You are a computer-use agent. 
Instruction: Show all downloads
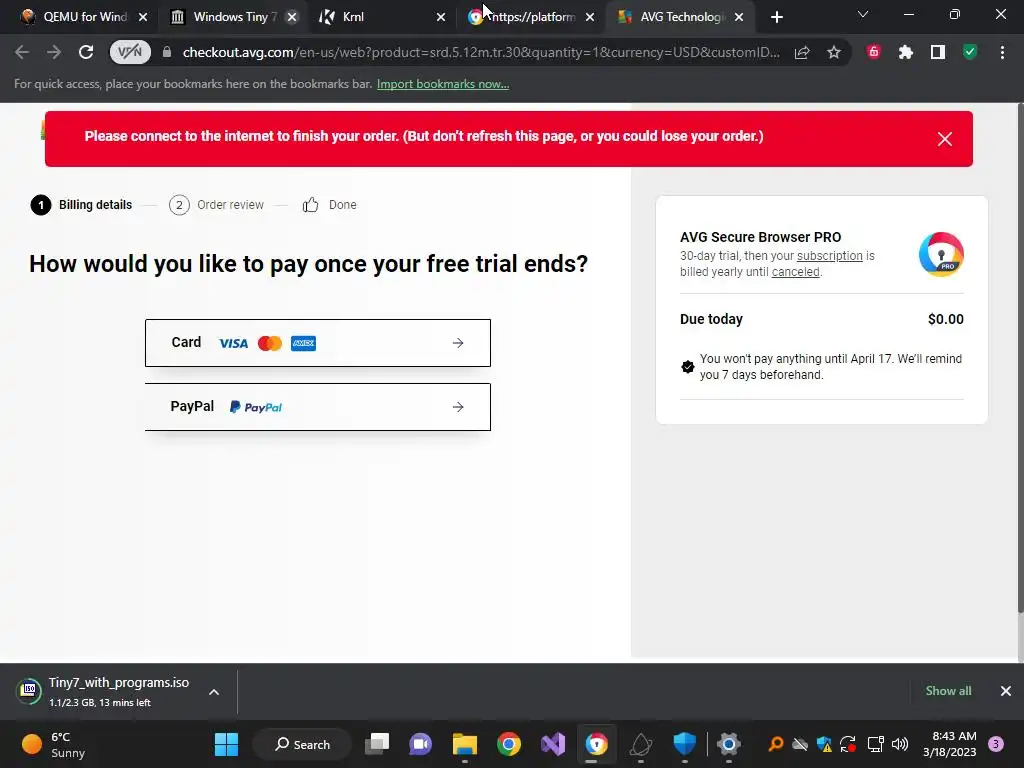948,691
